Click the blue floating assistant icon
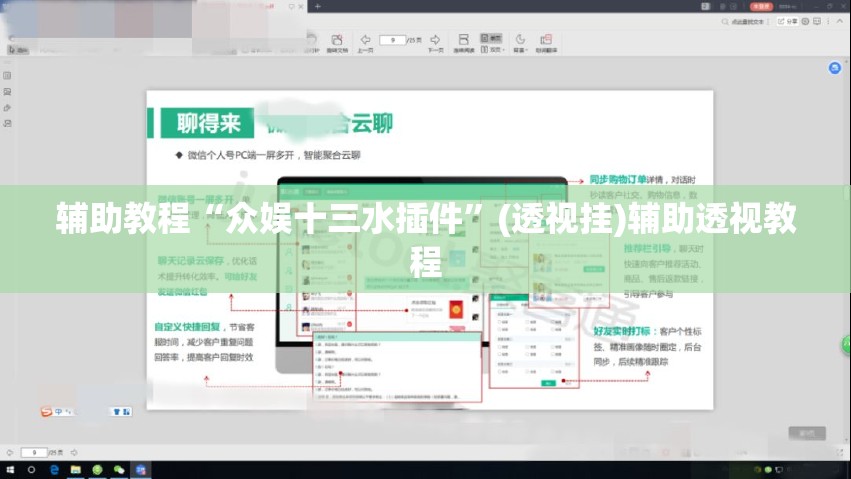The width and height of the screenshot is (851, 479). [835, 68]
